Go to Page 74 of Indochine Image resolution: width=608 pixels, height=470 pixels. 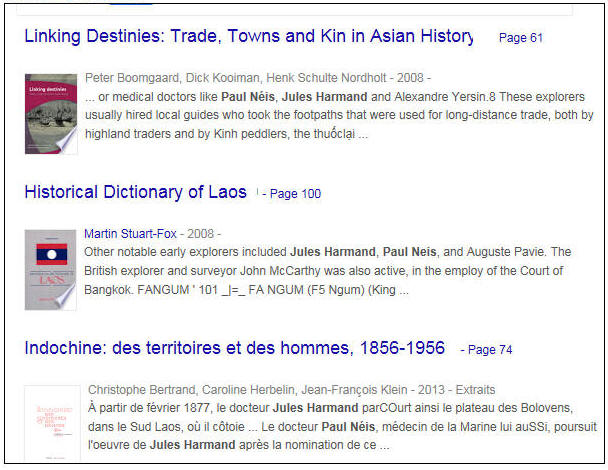point(489,349)
